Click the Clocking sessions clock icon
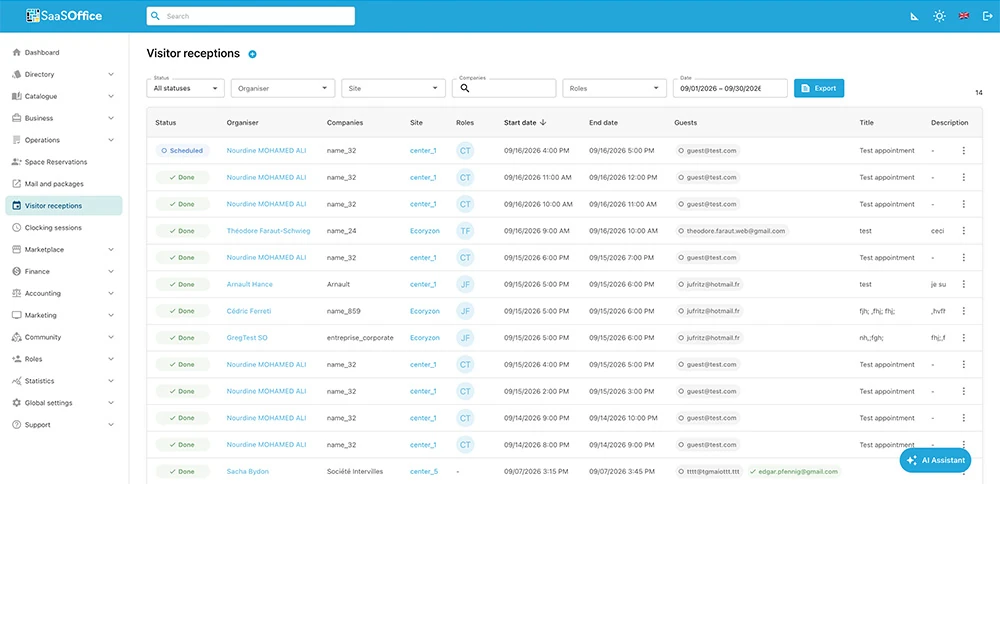The width and height of the screenshot is (1000, 631). coord(17,228)
